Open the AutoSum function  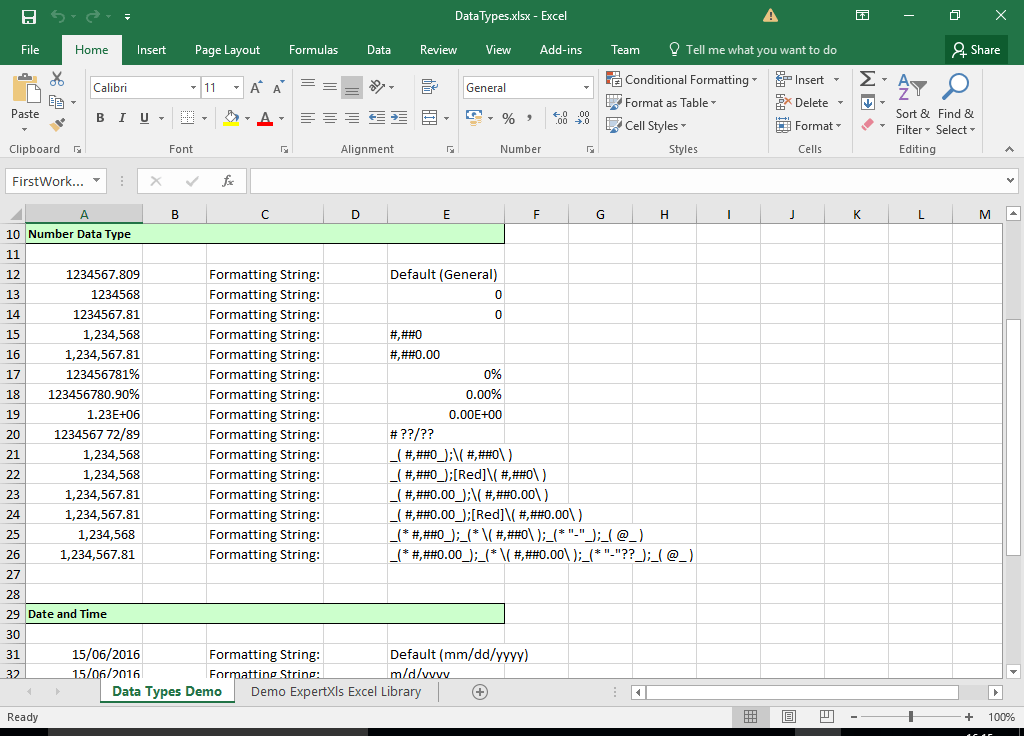coord(866,78)
